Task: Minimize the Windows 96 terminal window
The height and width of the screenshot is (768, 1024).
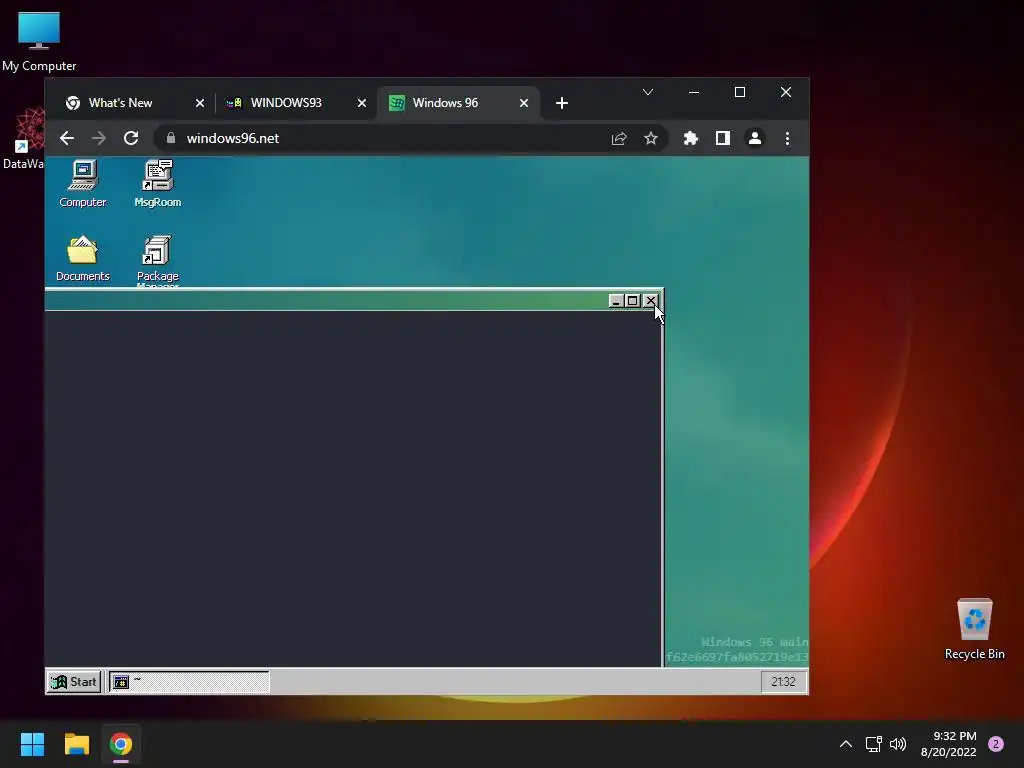Action: pos(616,300)
